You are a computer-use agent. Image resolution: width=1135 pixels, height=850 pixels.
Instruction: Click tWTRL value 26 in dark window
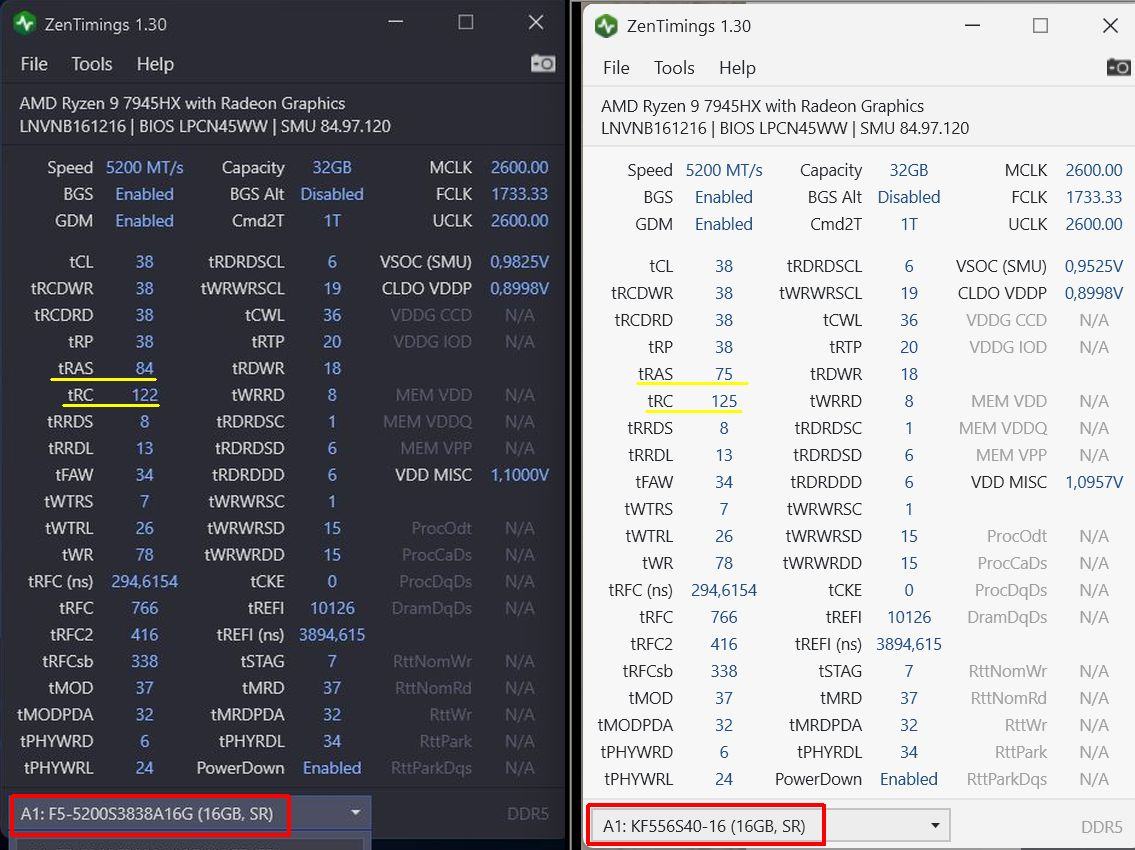[144, 528]
